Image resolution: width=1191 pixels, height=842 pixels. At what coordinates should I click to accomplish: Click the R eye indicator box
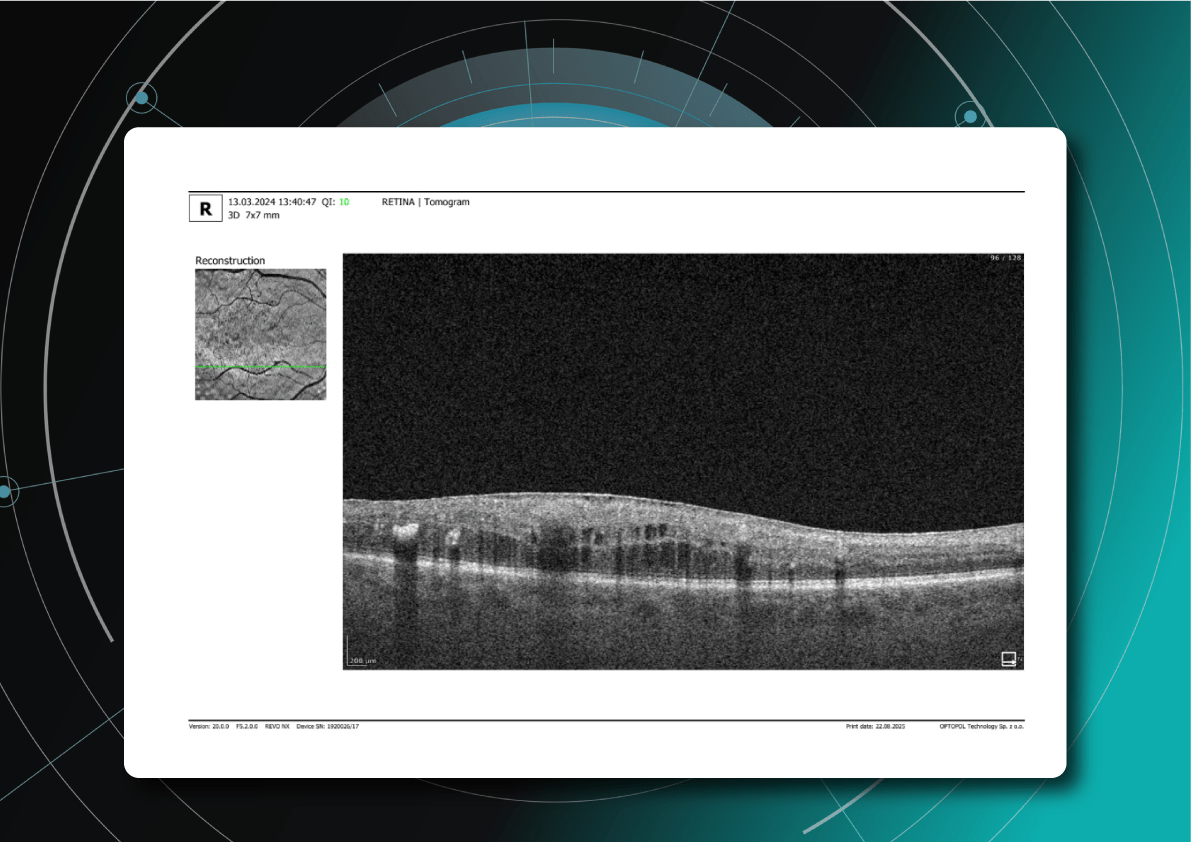pos(205,208)
